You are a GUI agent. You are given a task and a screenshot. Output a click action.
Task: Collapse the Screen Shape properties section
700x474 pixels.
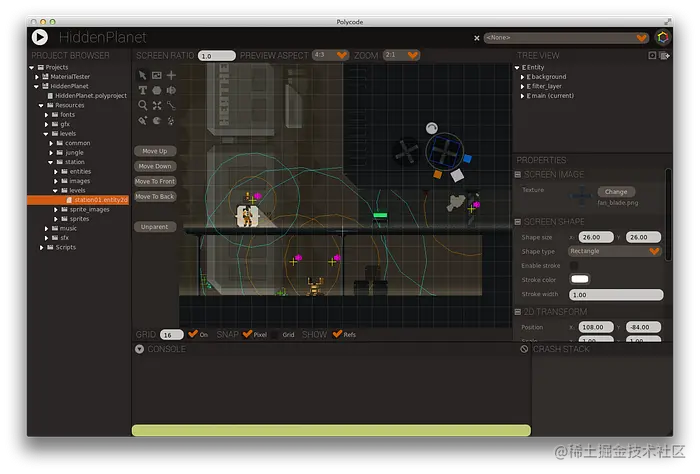(518, 222)
